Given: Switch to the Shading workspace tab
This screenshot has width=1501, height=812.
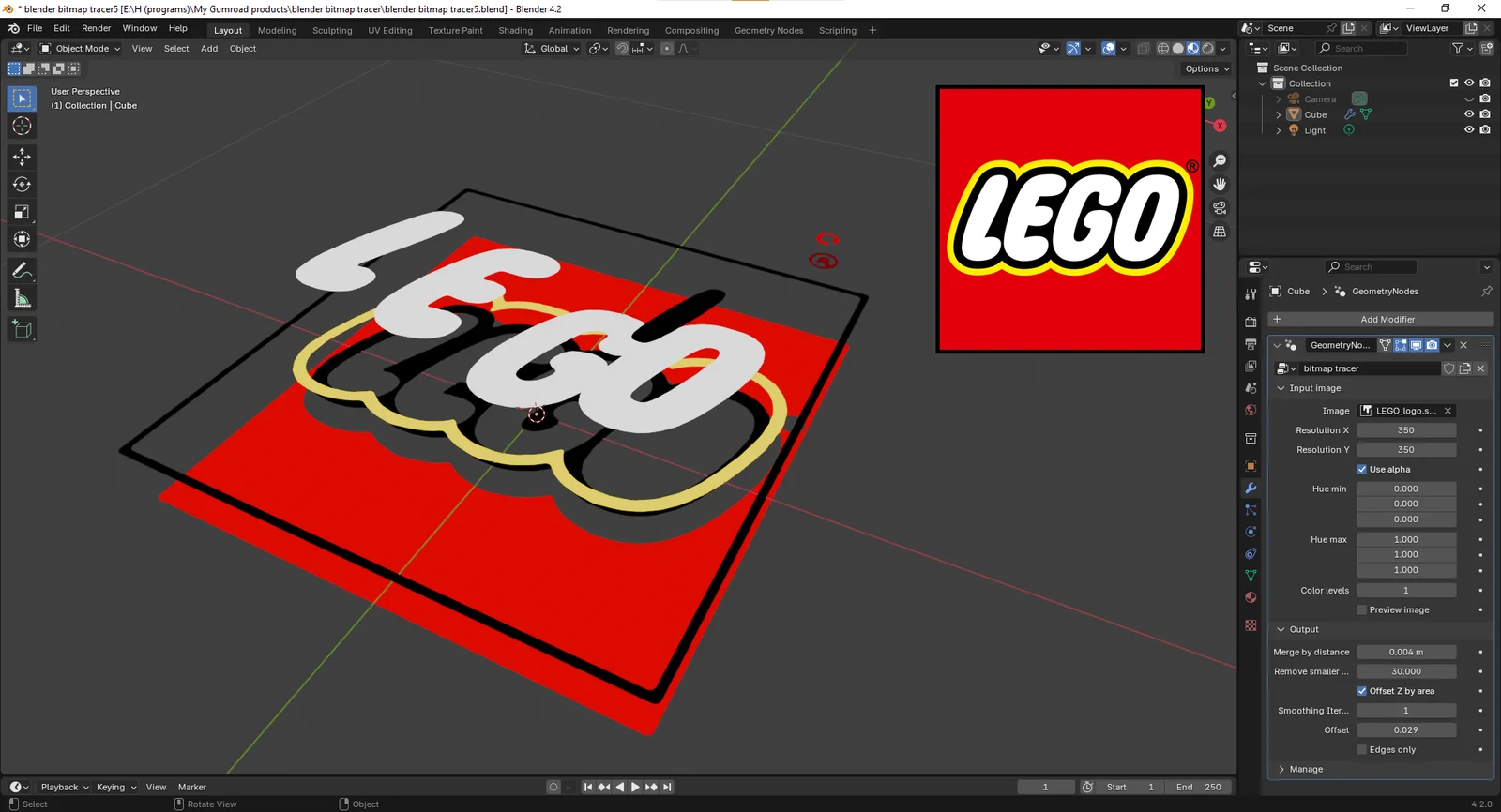Looking at the screenshot, I should pyautogui.click(x=515, y=30).
